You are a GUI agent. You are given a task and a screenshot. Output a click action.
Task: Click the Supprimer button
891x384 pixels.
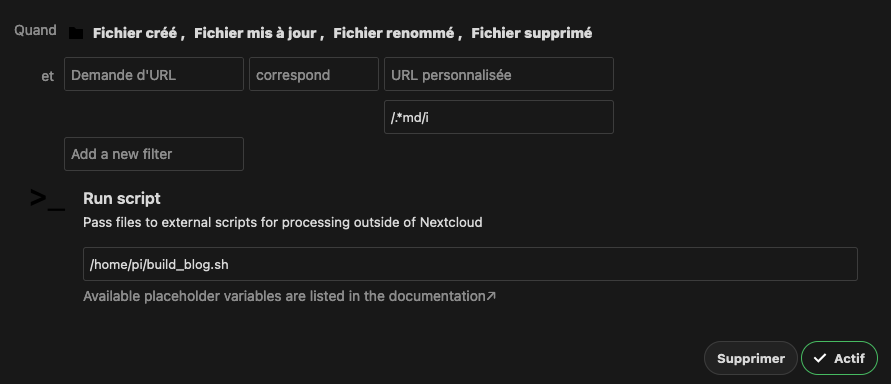[751, 358]
